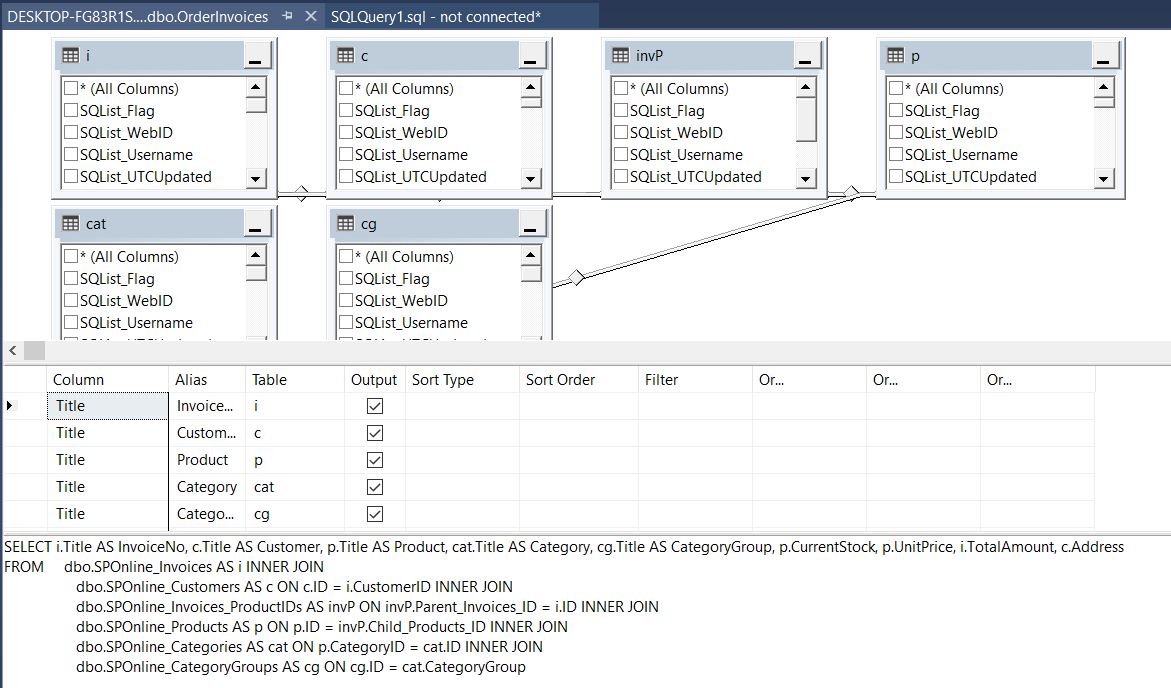Image resolution: width=1171 pixels, height=688 pixels.
Task: Pin the OrderInvoices tab
Action: 287,17
